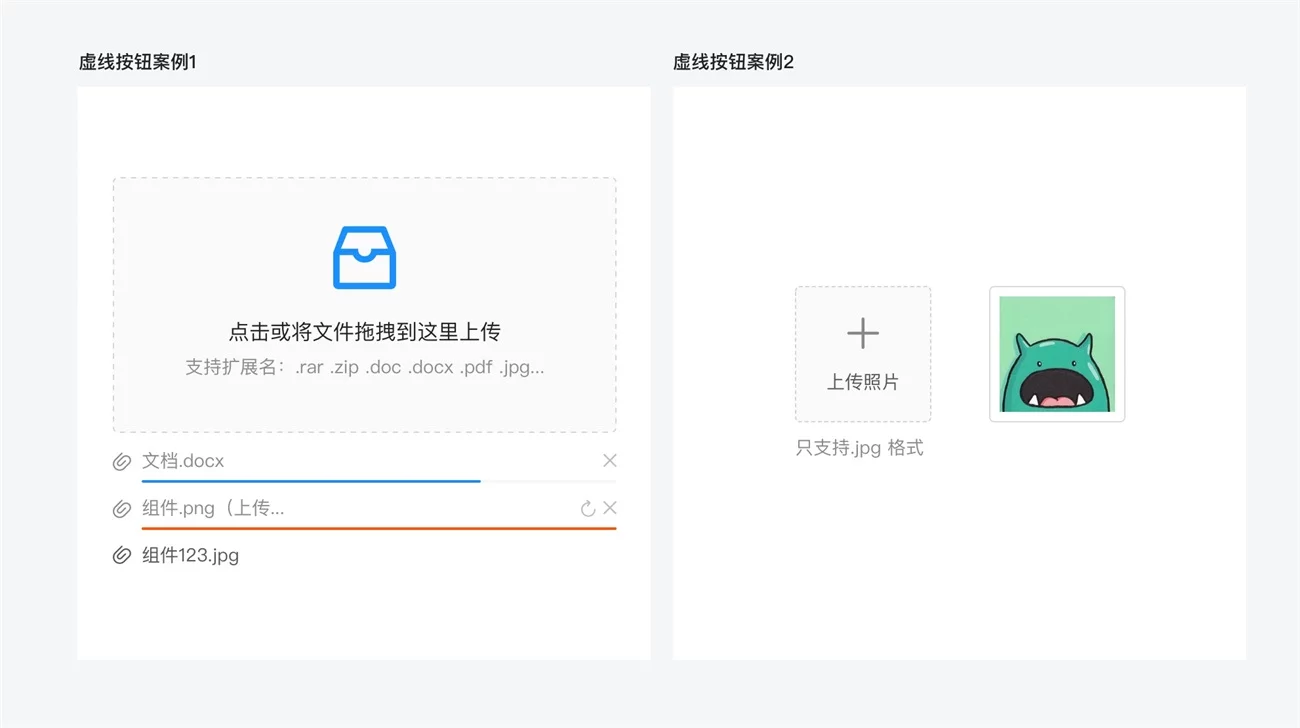Click the paperclip icon beside 组件.png
Screen dimensions: 1300x728
(122, 509)
